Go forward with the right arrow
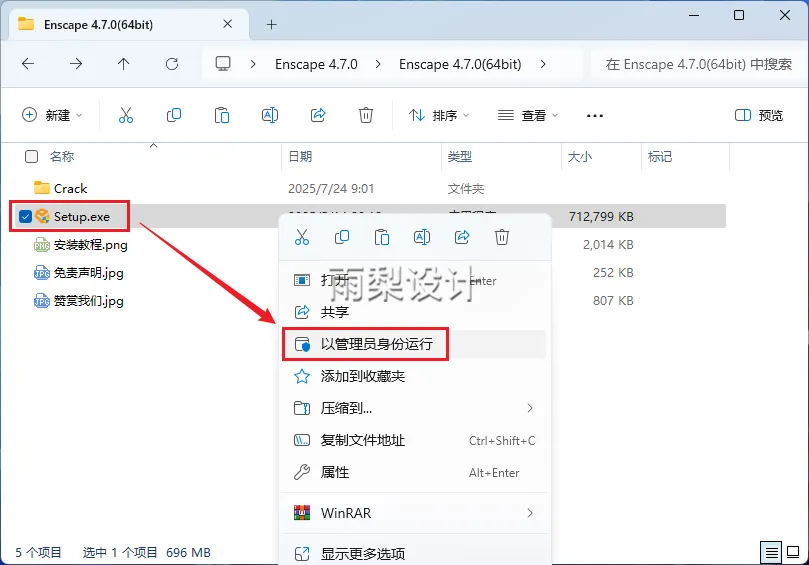The width and height of the screenshot is (809, 565). 76,64
